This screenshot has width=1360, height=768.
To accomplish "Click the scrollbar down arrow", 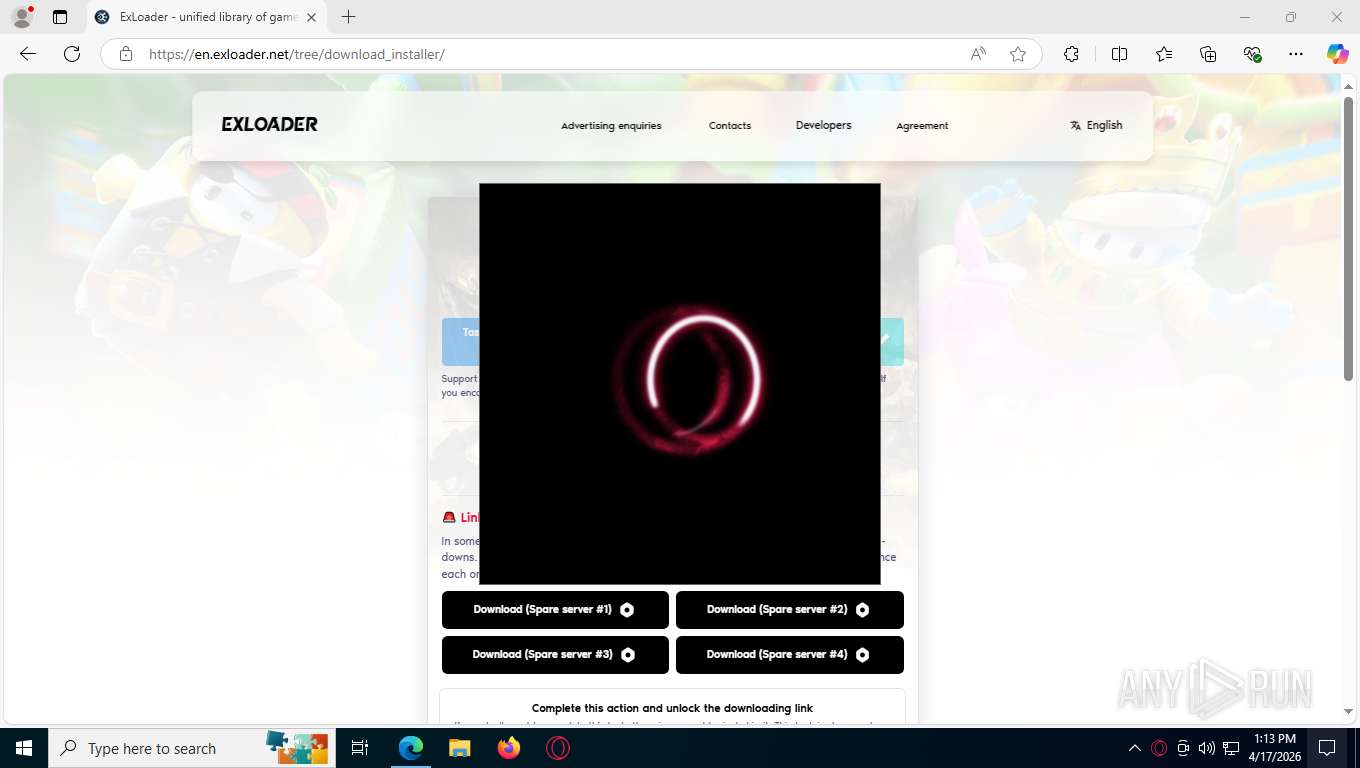I will [1348, 711].
